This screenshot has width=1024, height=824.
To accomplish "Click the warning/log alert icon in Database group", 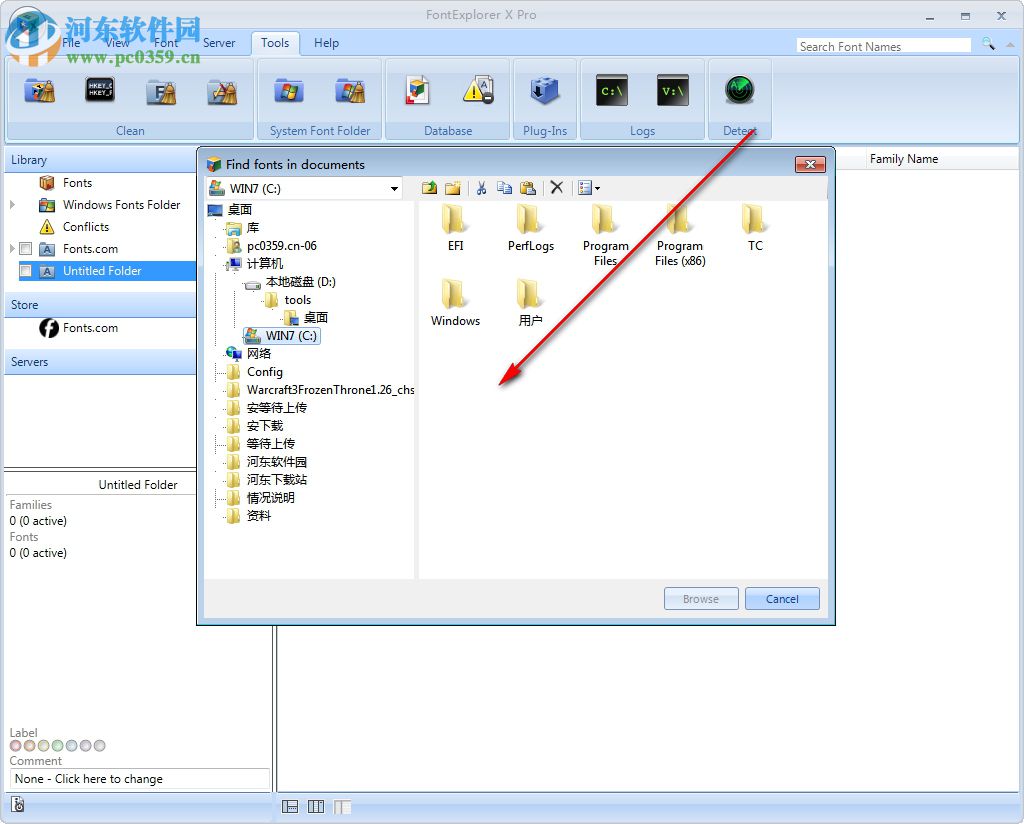I will pos(479,90).
